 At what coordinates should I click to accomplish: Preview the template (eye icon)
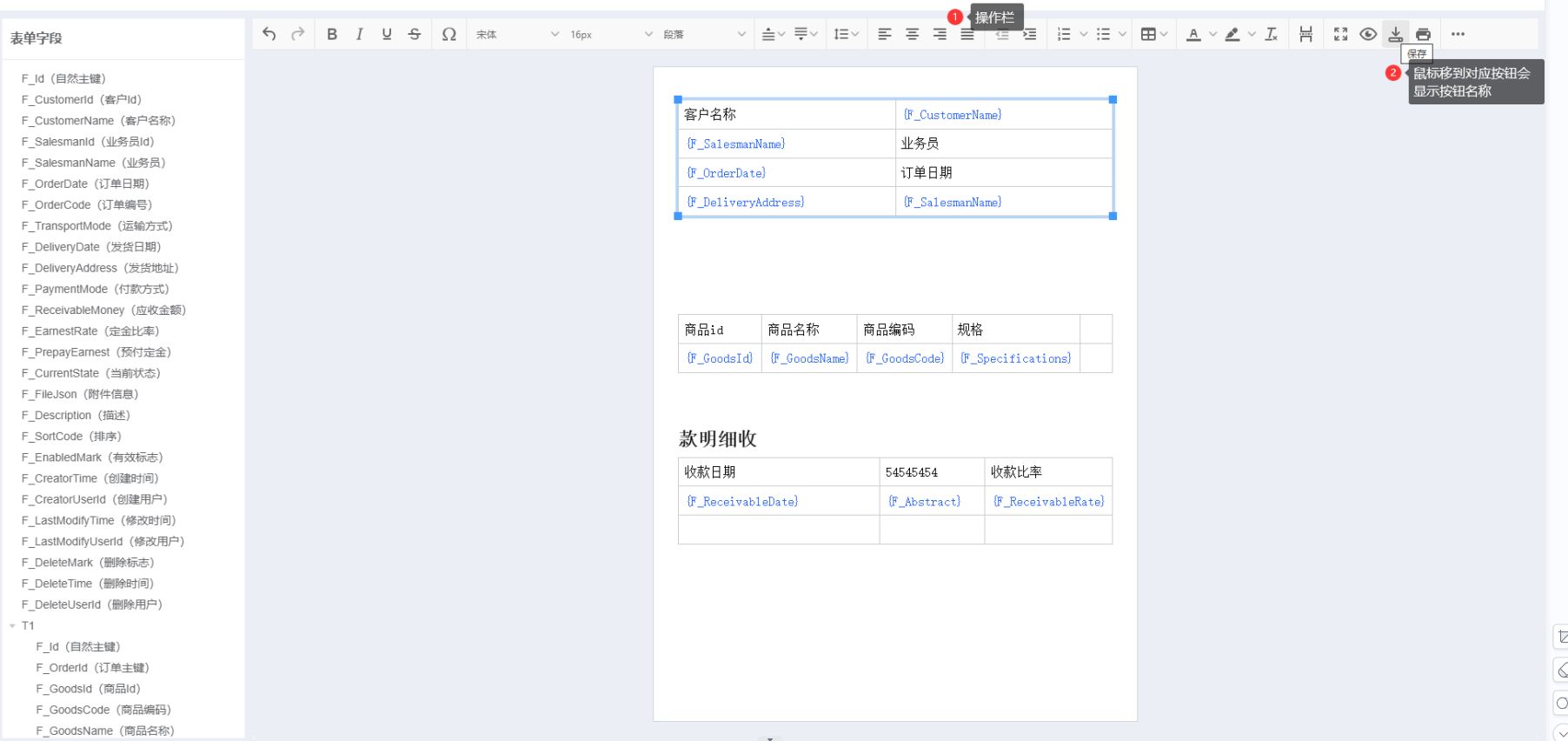click(1368, 34)
